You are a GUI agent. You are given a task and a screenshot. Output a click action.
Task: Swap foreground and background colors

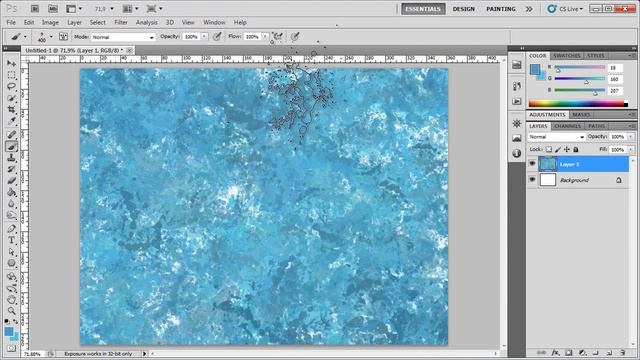[x=16, y=322]
